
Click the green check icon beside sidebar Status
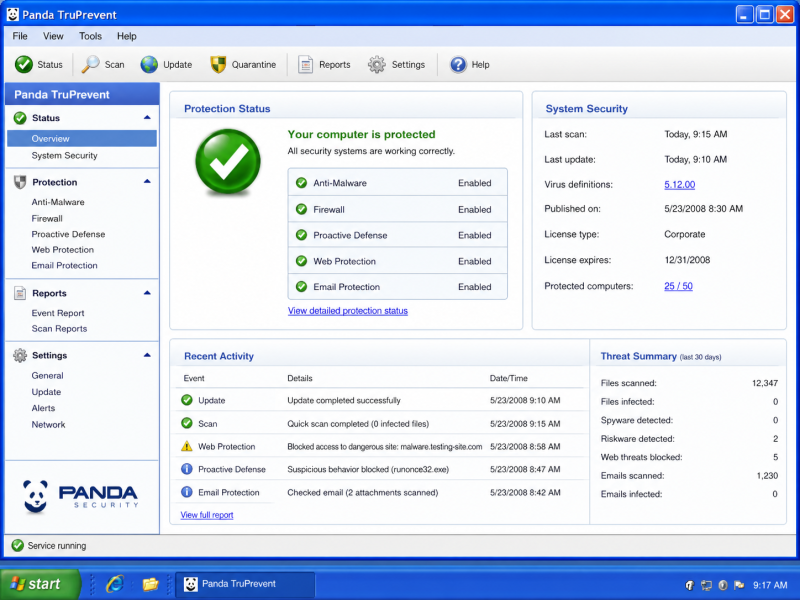pos(20,118)
